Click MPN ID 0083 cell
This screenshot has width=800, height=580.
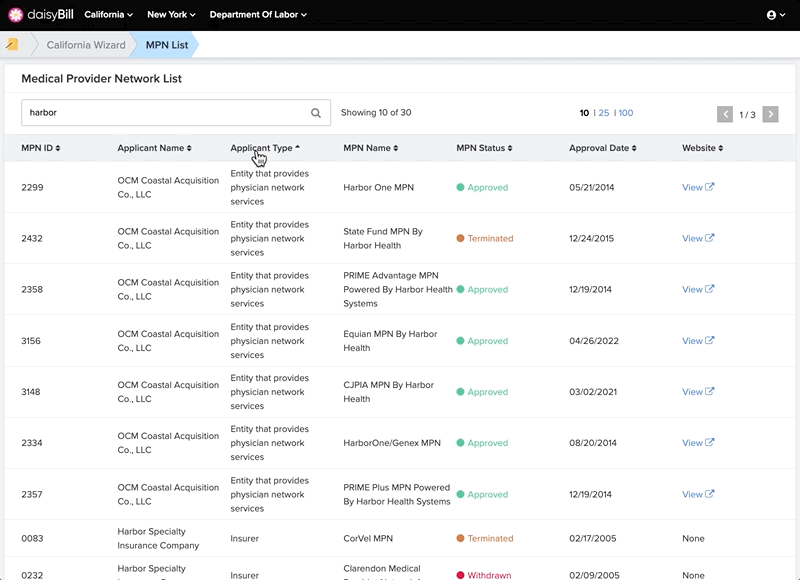tap(32, 538)
